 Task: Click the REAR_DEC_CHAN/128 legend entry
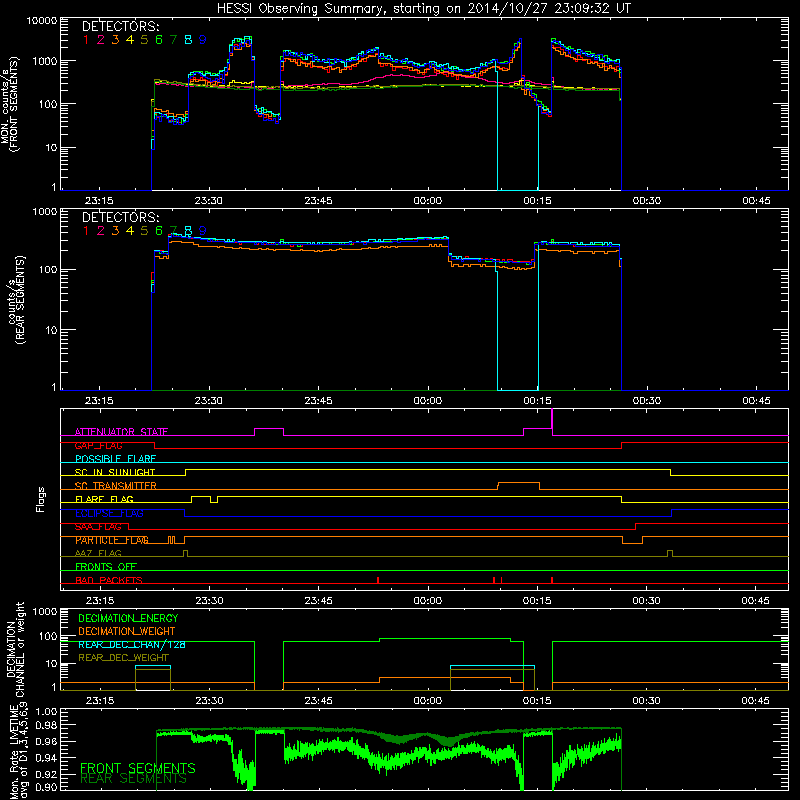132,645
